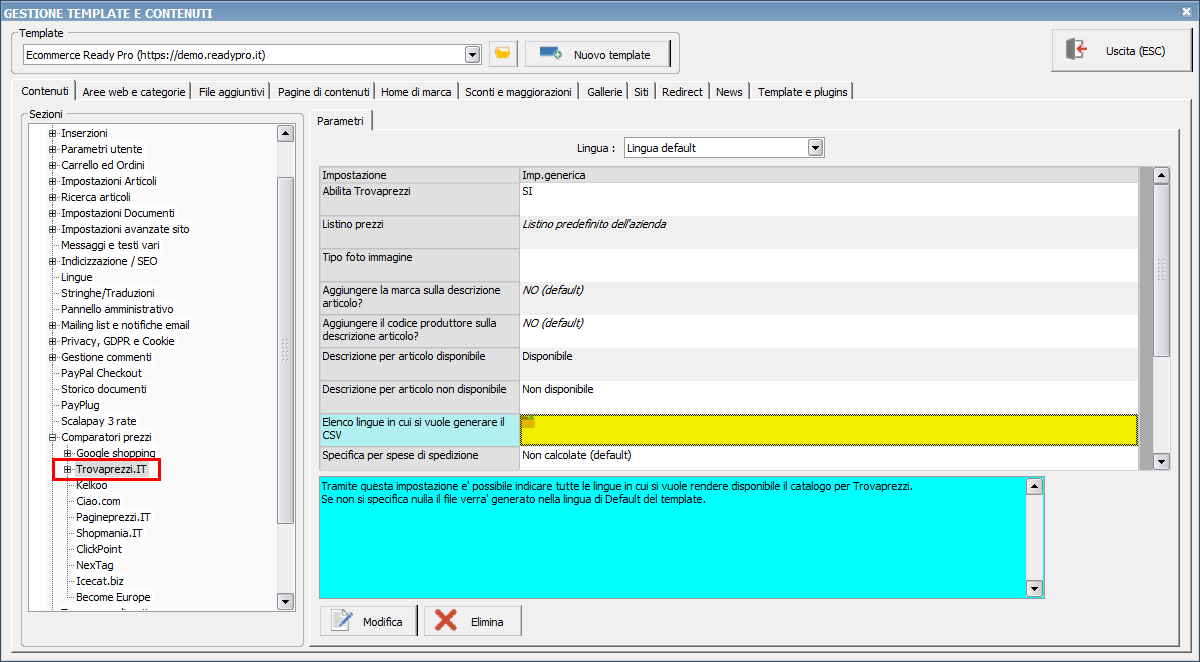Click the Modifica pencil button
Screen dimensions: 1200x662
[x=367, y=621]
